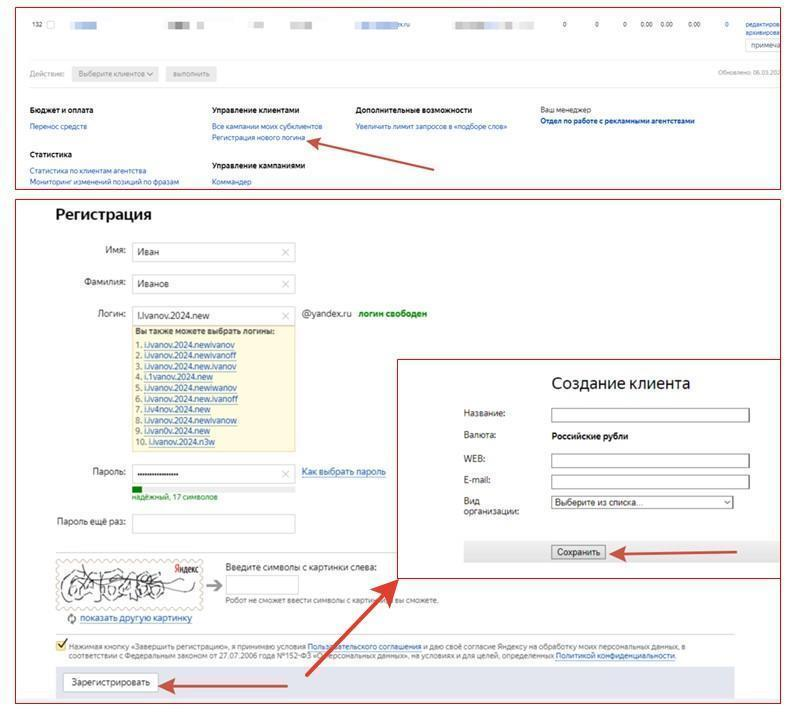792x712 pixels.
Task: Open Все кампании моих субклиентов link
Action: pyautogui.click(x=267, y=126)
